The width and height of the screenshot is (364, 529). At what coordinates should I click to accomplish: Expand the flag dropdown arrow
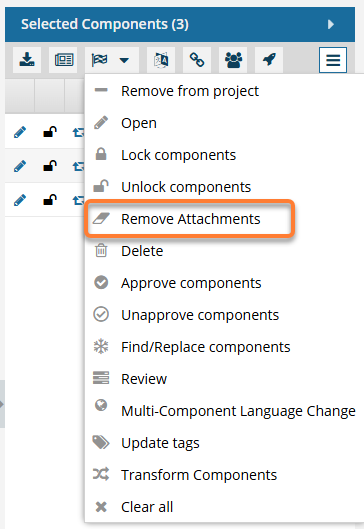click(124, 60)
